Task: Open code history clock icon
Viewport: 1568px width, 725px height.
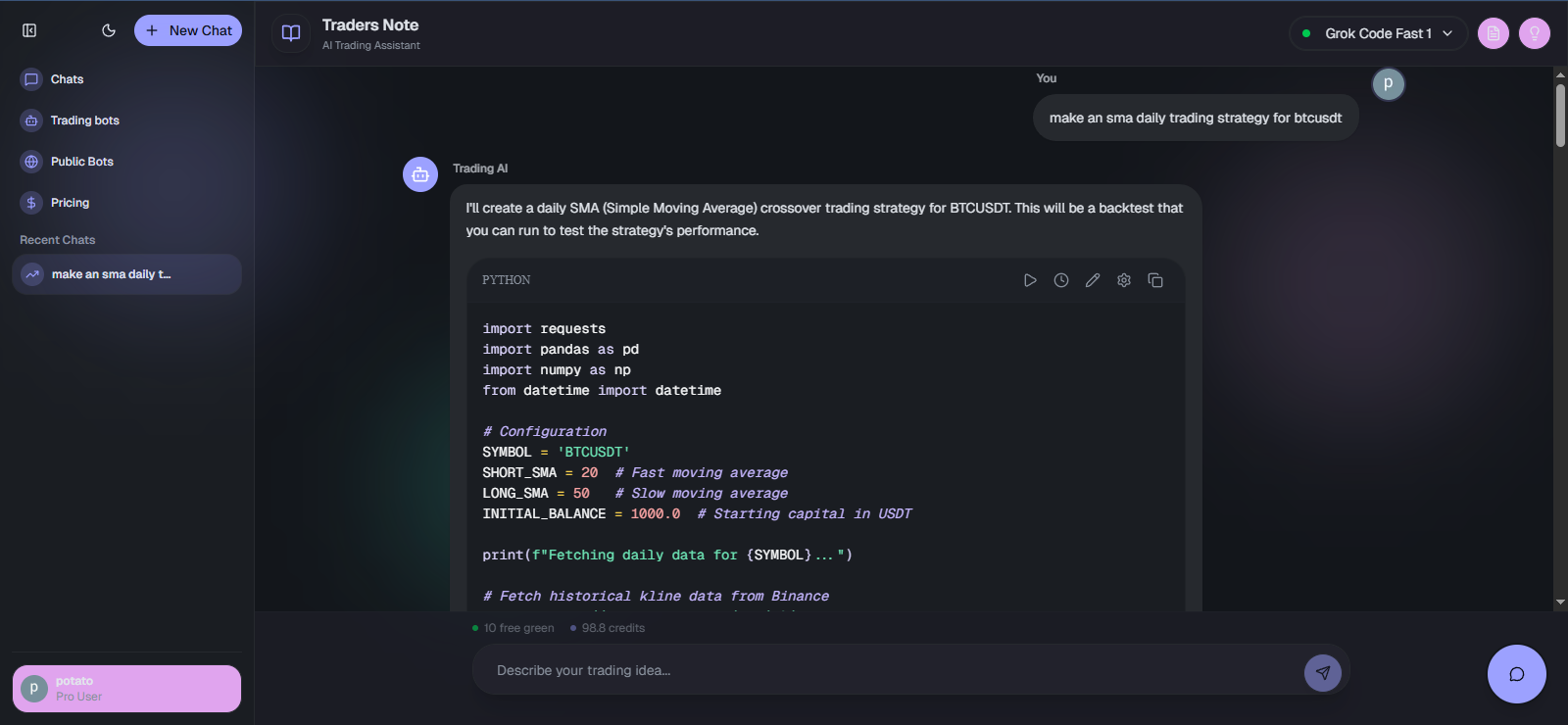Action: (x=1061, y=280)
